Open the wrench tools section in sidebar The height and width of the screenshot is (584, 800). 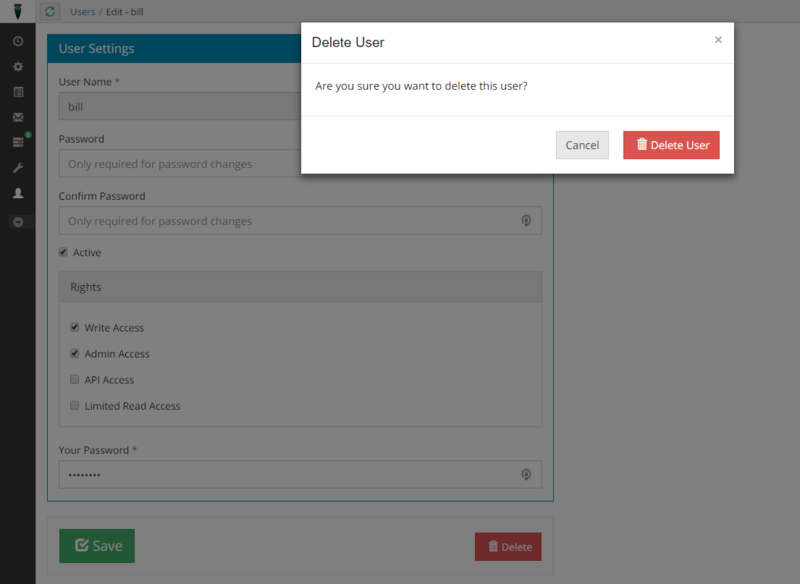coord(18,167)
